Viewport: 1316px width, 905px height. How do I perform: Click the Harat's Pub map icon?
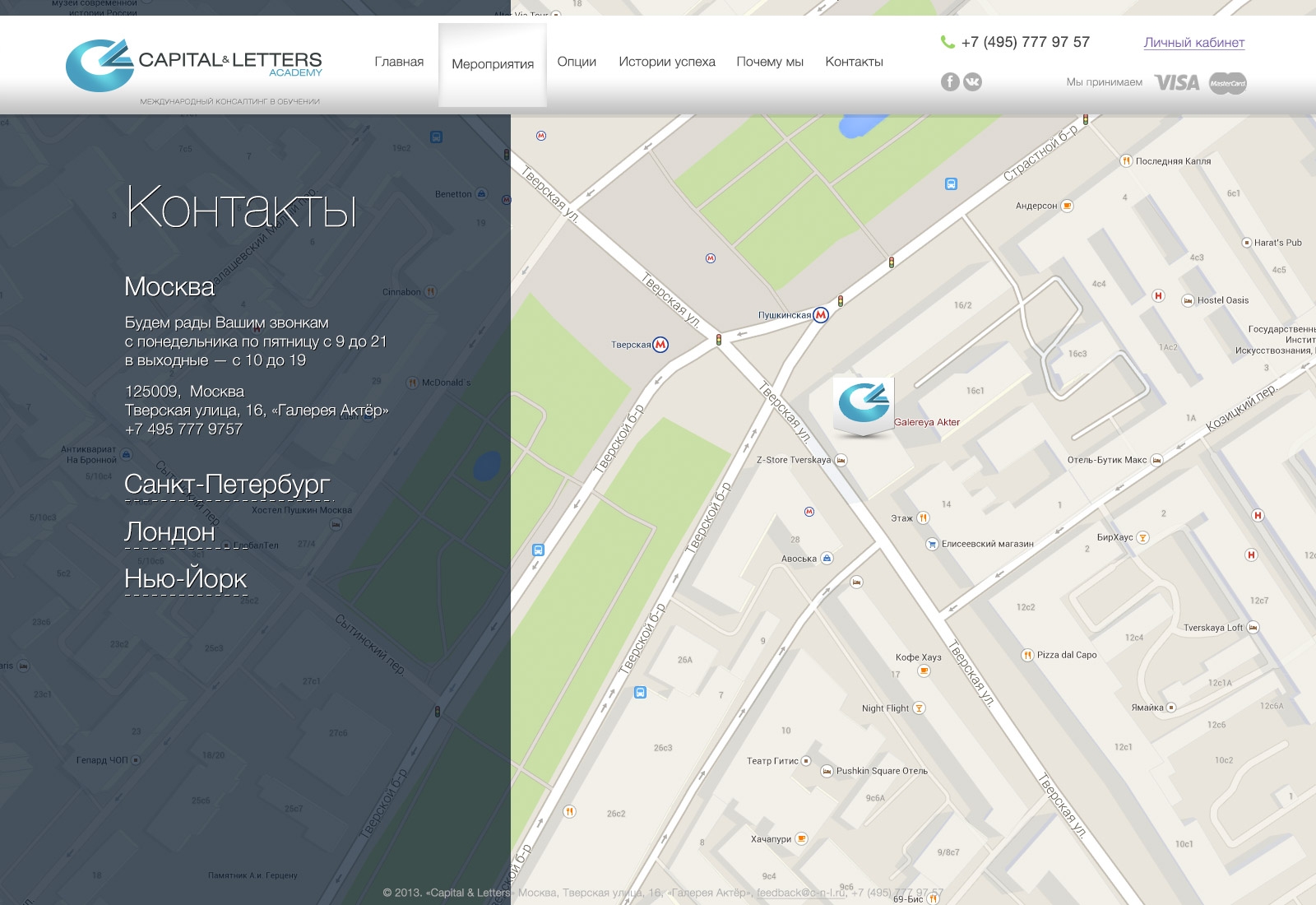pyautogui.click(x=1246, y=243)
